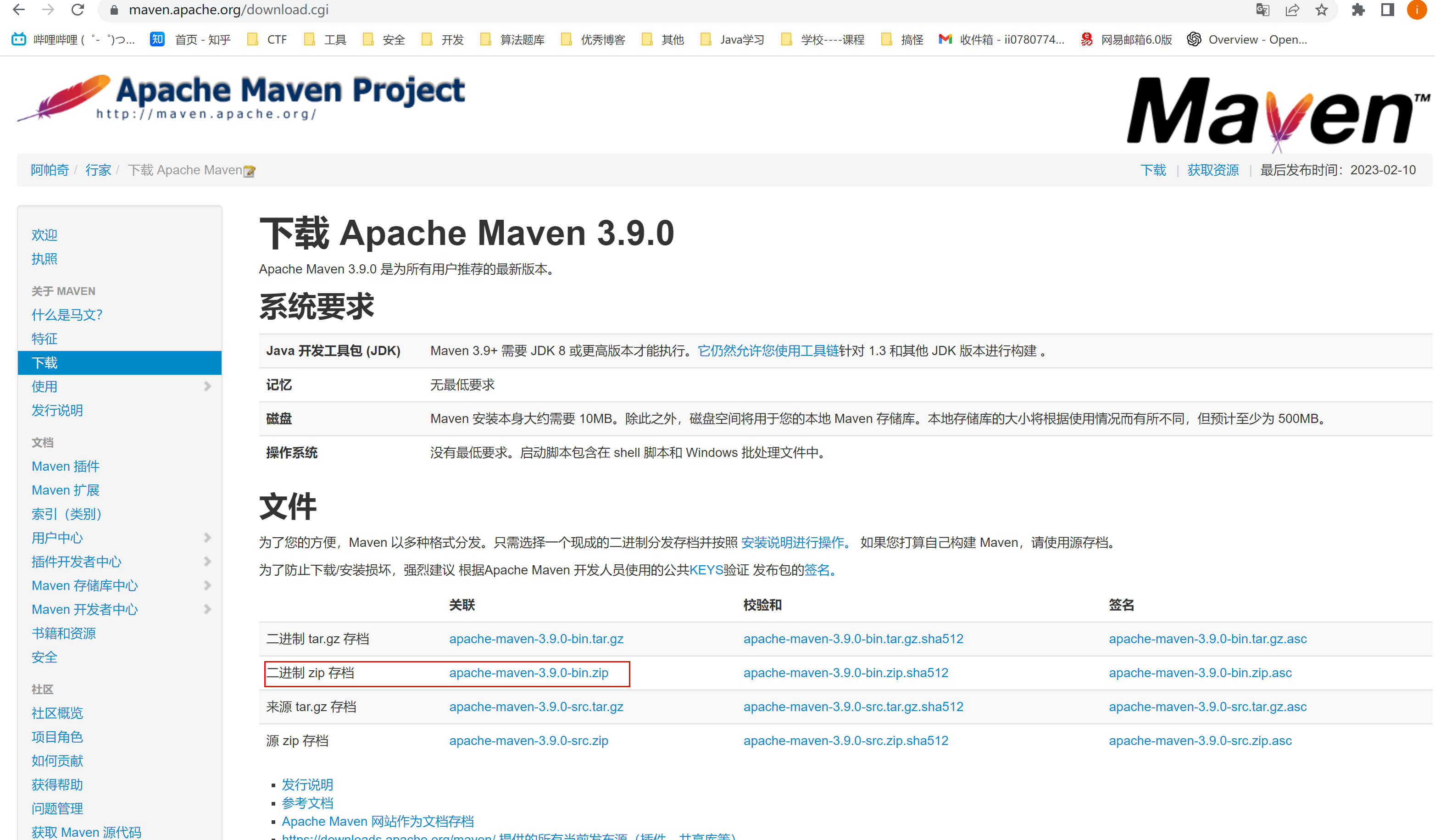Open the 安全 bookmark folder
Image resolution: width=1435 pixels, height=840 pixels.
(383, 39)
